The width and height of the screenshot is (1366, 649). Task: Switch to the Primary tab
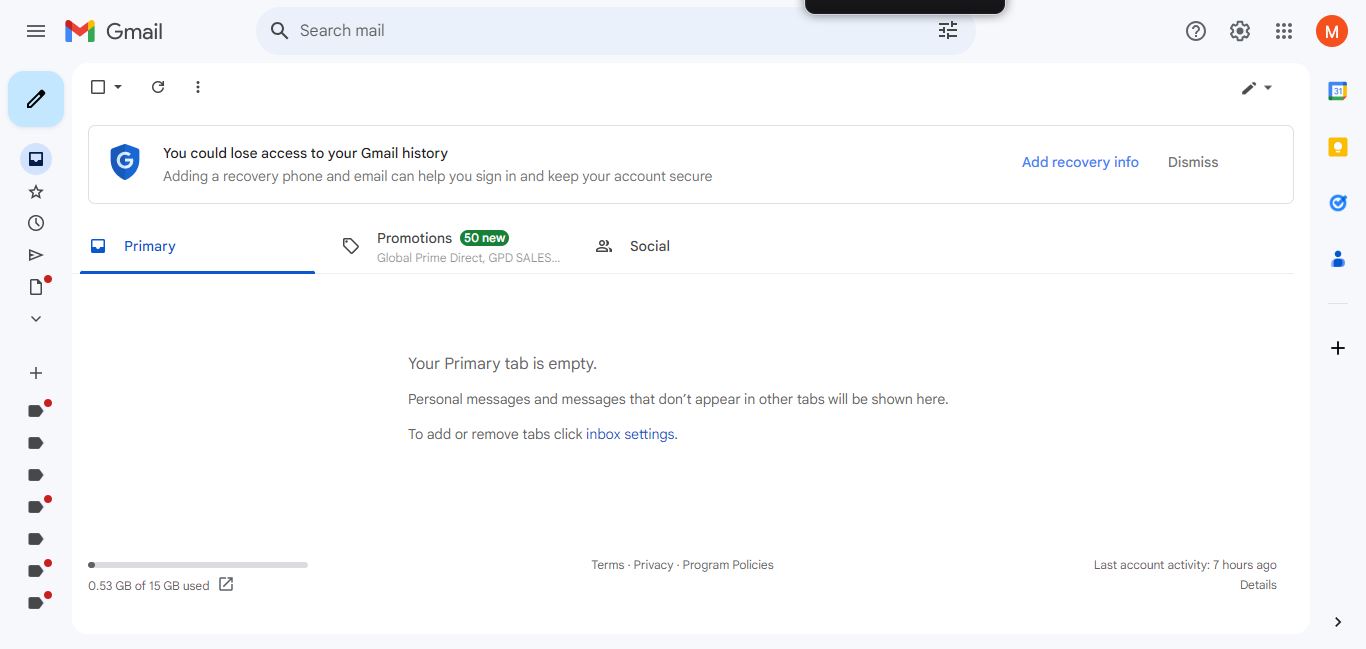tap(197, 246)
